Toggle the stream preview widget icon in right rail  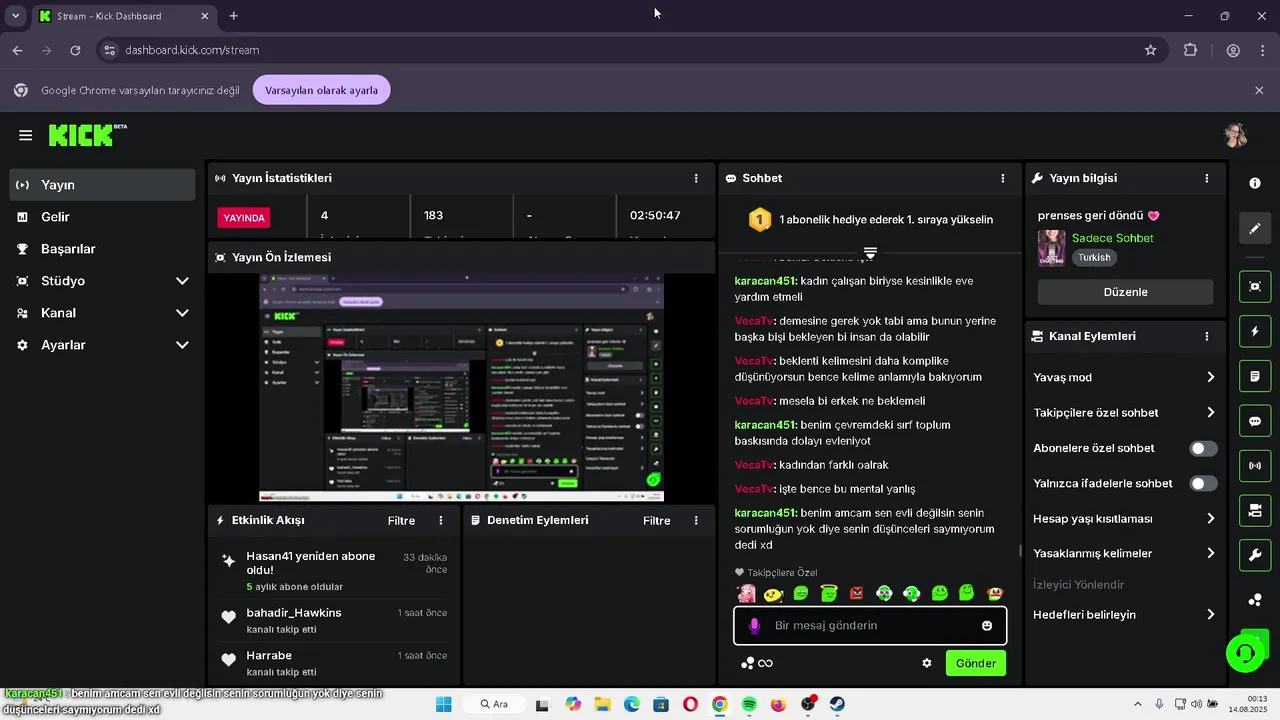coord(1255,286)
